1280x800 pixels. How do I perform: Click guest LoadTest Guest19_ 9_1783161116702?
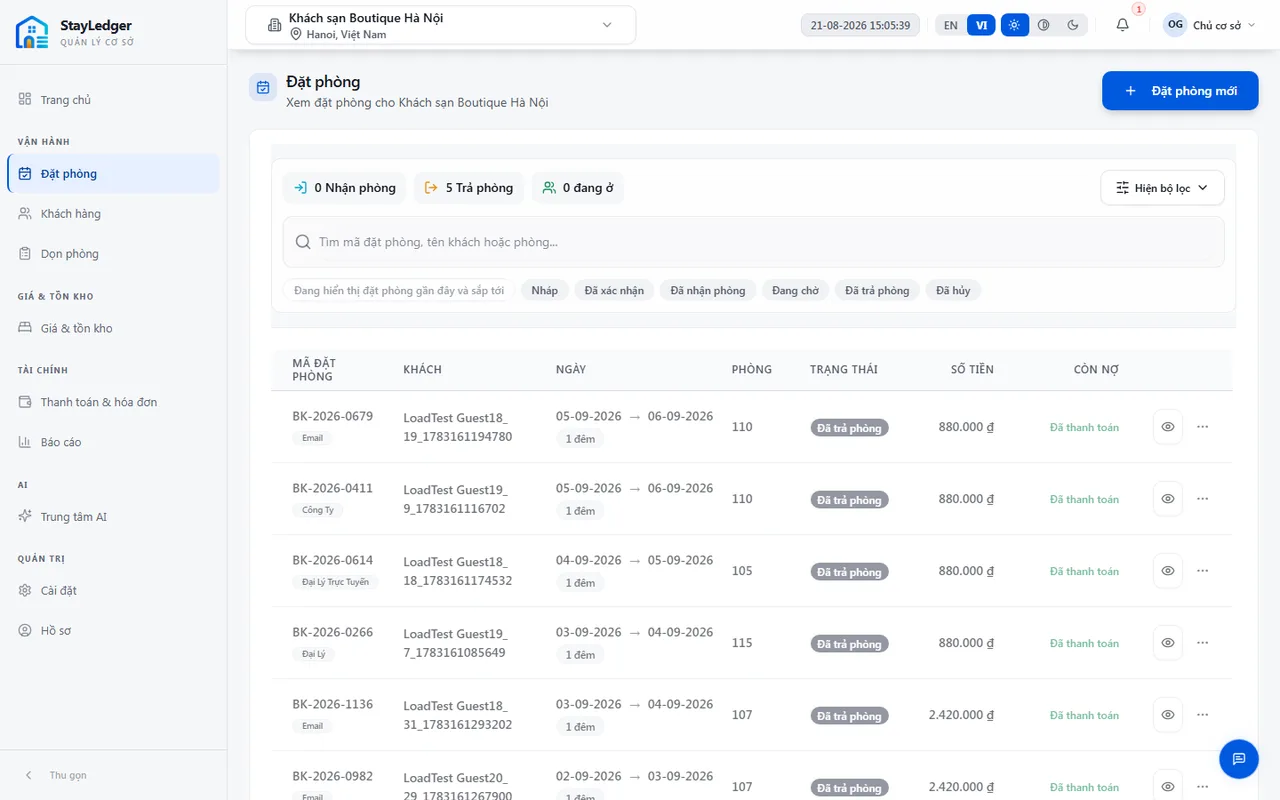(456, 499)
